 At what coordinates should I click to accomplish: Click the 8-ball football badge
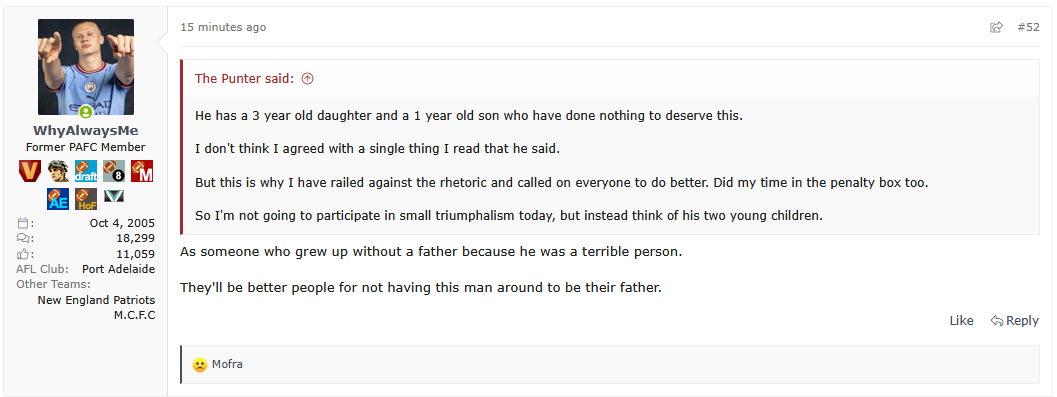114,171
